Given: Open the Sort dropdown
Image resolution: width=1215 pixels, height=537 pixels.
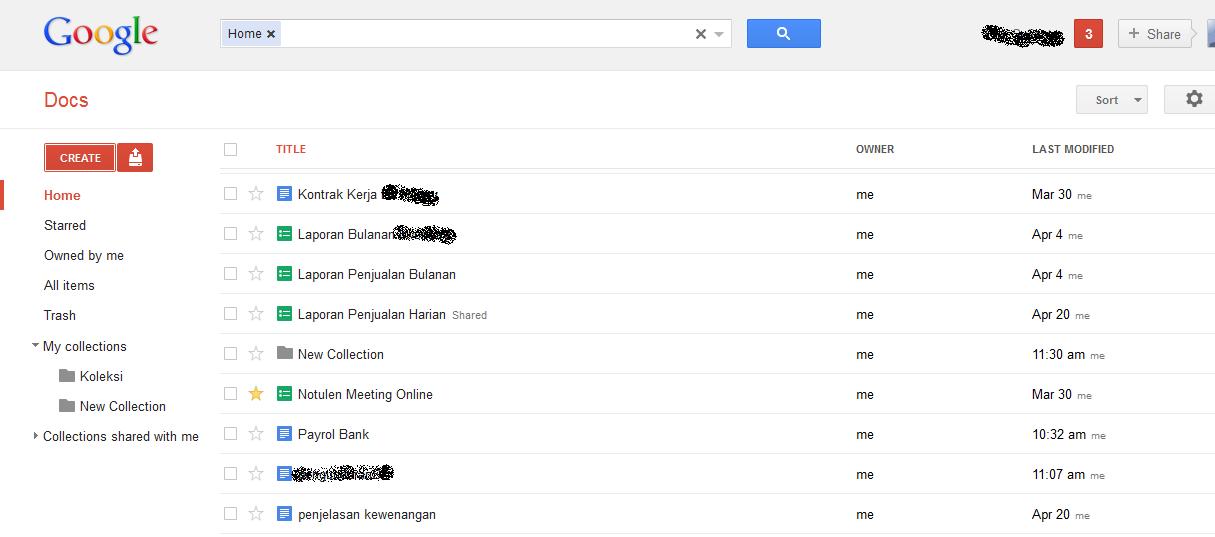Looking at the screenshot, I should coord(1112,100).
